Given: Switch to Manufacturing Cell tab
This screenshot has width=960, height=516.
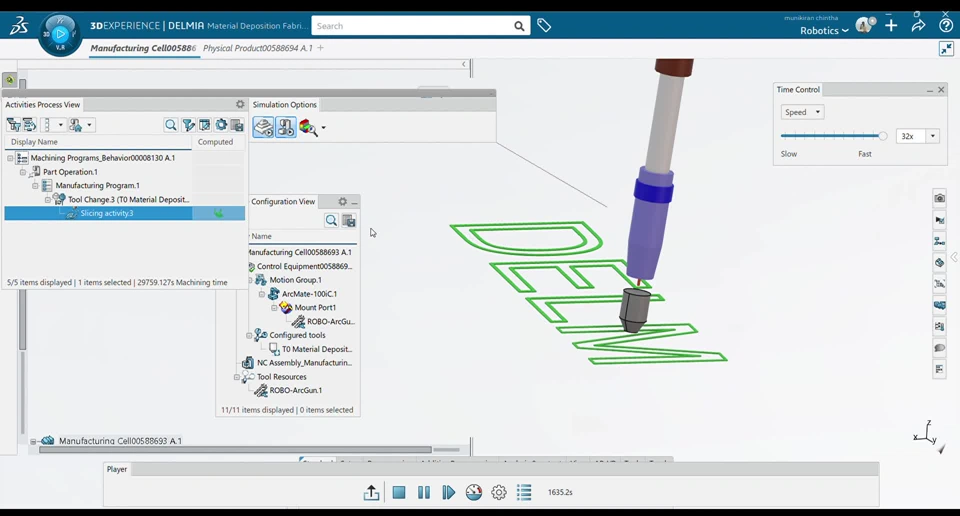Looking at the screenshot, I should pos(143,48).
